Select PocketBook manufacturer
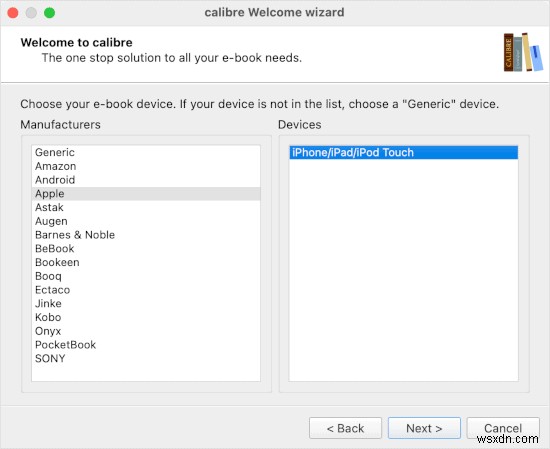550x449 pixels. pyautogui.click(x=146, y=344)
